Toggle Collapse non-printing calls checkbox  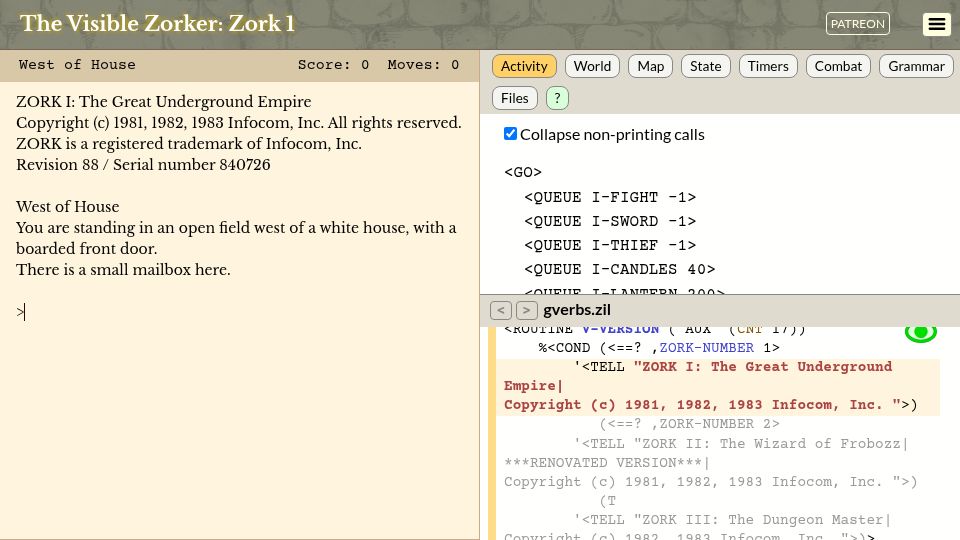pyautogui.click(x=510, y=134)
